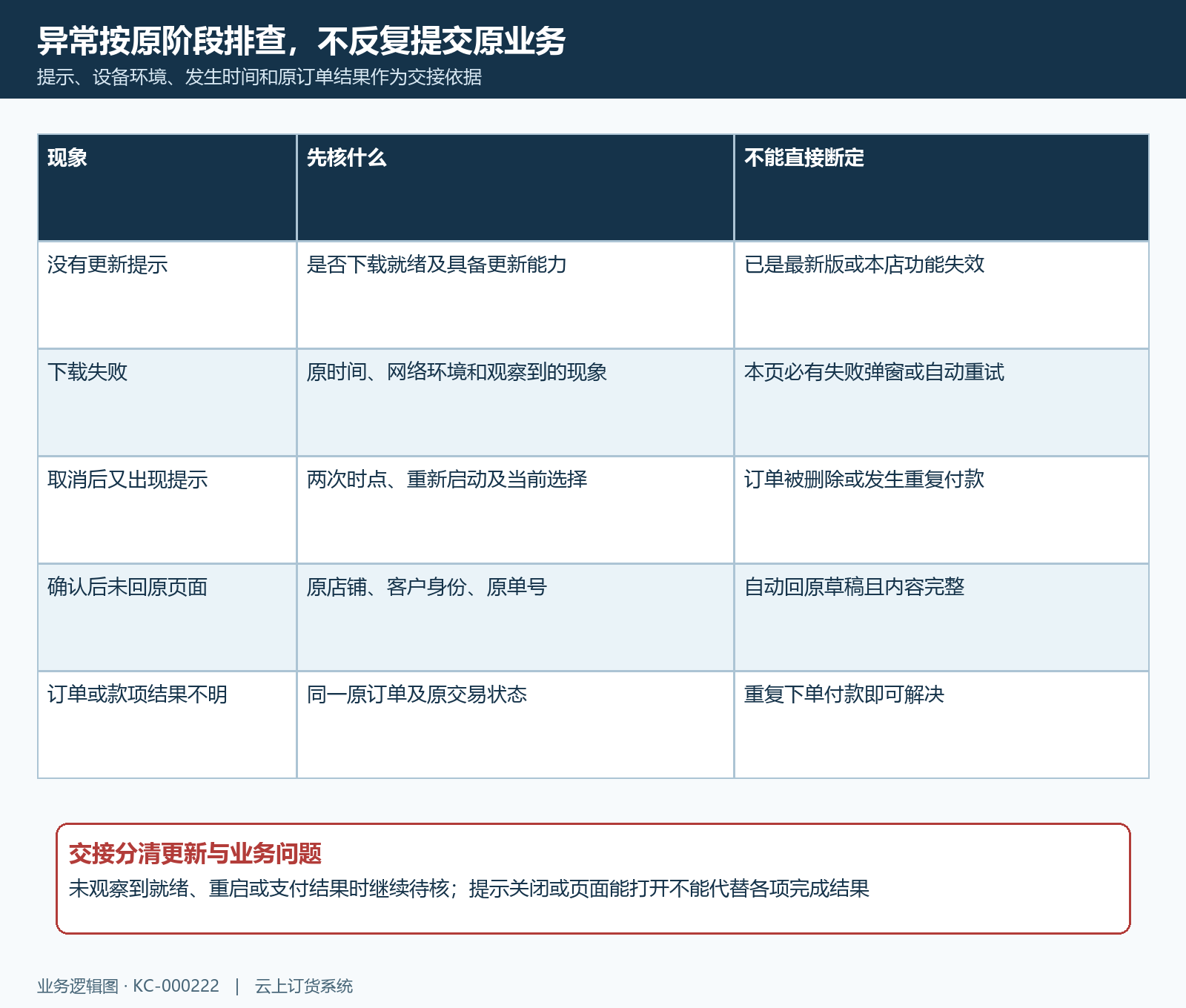
Task: Click the cell 取消后又出现提示
Action: click(x=167, y=510)
